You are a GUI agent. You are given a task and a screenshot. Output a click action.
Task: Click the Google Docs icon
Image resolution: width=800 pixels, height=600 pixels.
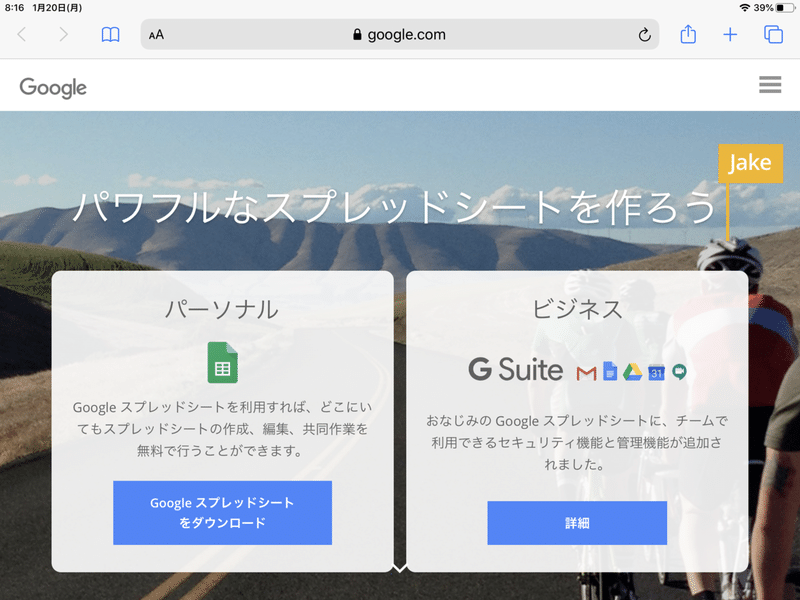[610, 371]
